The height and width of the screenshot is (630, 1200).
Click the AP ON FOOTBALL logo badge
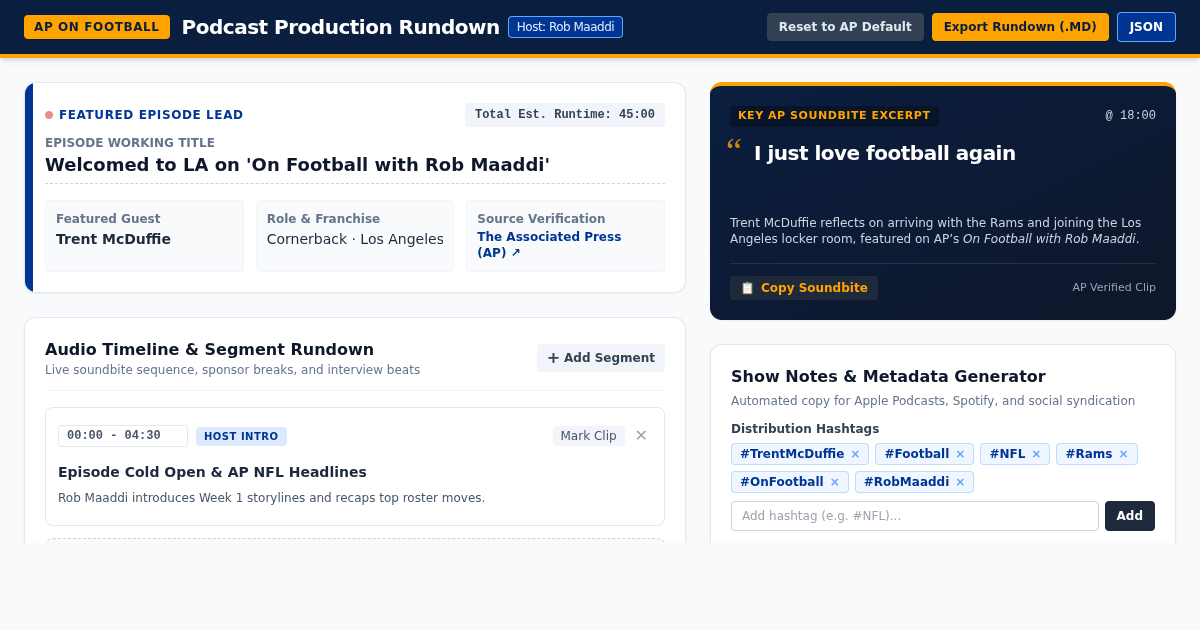[97, 27]
